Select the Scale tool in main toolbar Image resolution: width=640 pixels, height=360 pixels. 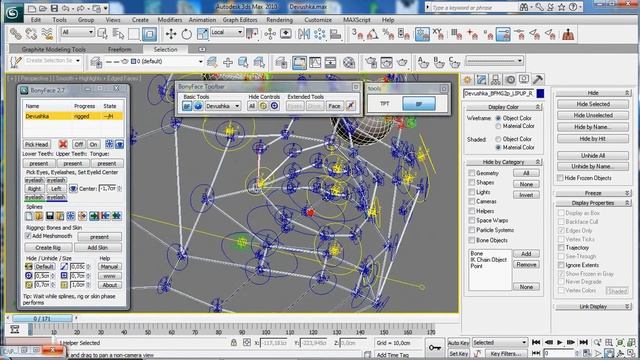click(202, 34)
